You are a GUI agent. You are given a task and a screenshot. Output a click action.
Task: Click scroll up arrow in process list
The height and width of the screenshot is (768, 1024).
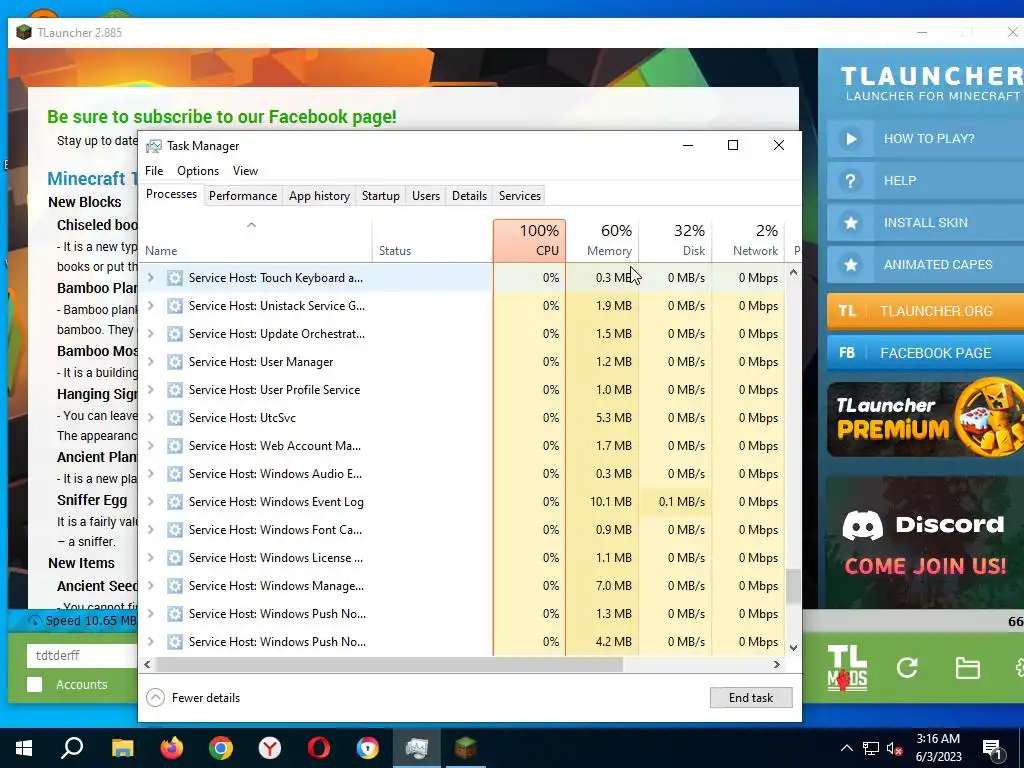[793, 272]
